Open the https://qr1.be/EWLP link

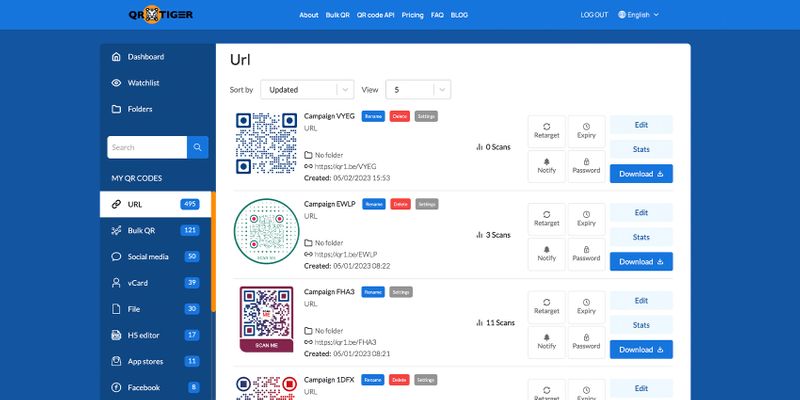pyautogui.click(x=346, y=254)
